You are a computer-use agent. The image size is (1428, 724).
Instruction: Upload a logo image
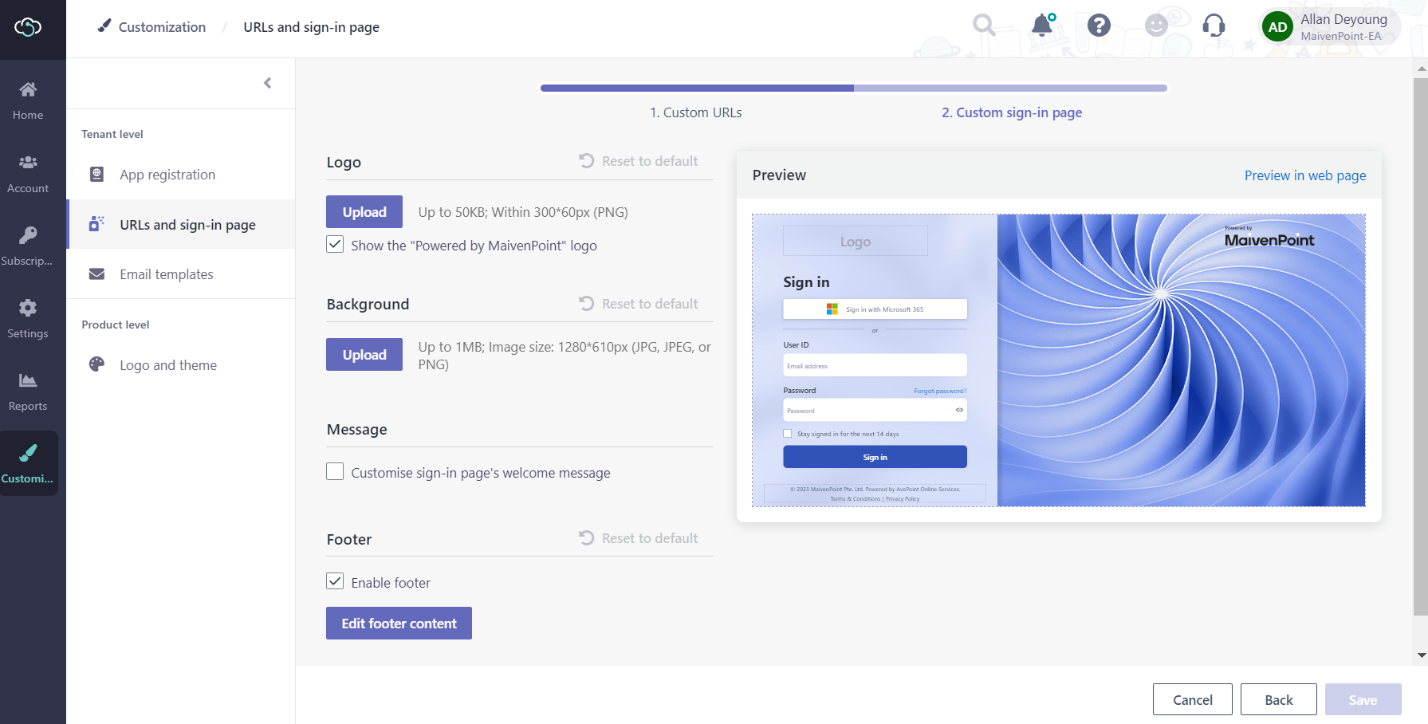364,212
